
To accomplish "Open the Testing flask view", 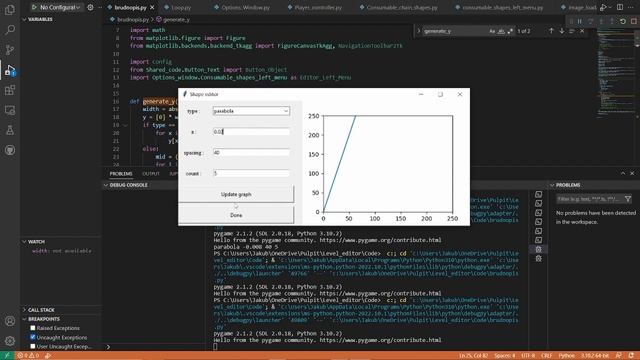I will pos(10,130).
